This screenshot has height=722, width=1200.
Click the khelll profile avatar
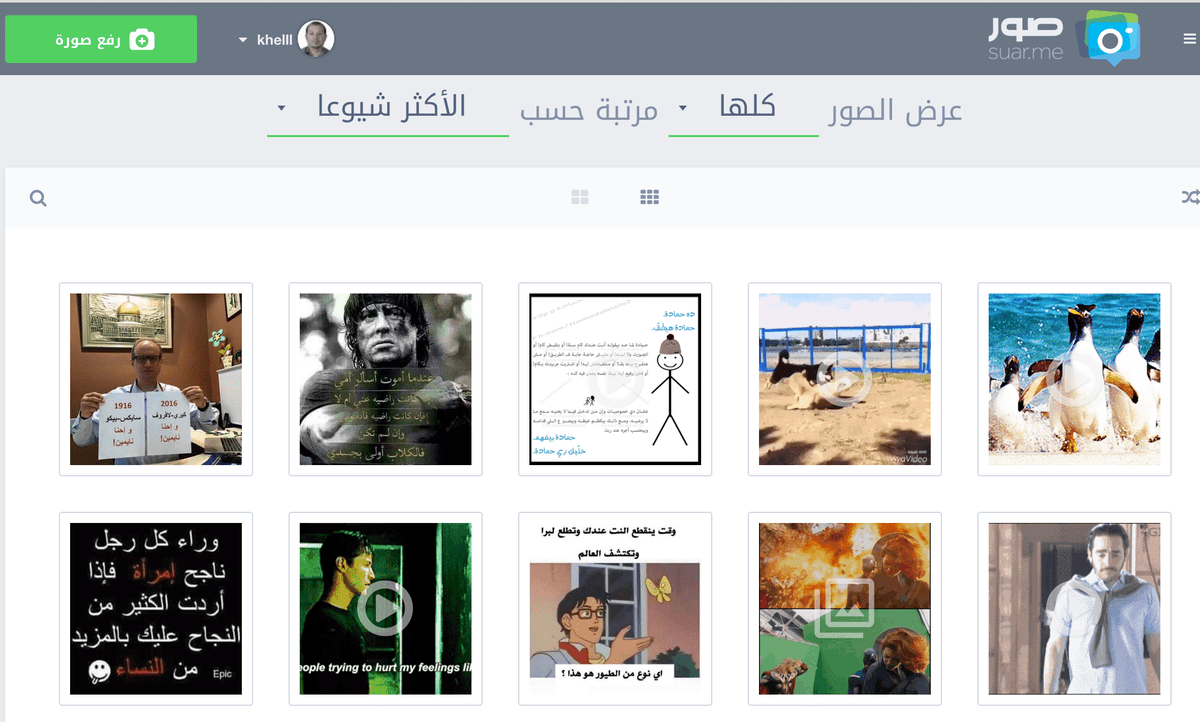point(316,40)
